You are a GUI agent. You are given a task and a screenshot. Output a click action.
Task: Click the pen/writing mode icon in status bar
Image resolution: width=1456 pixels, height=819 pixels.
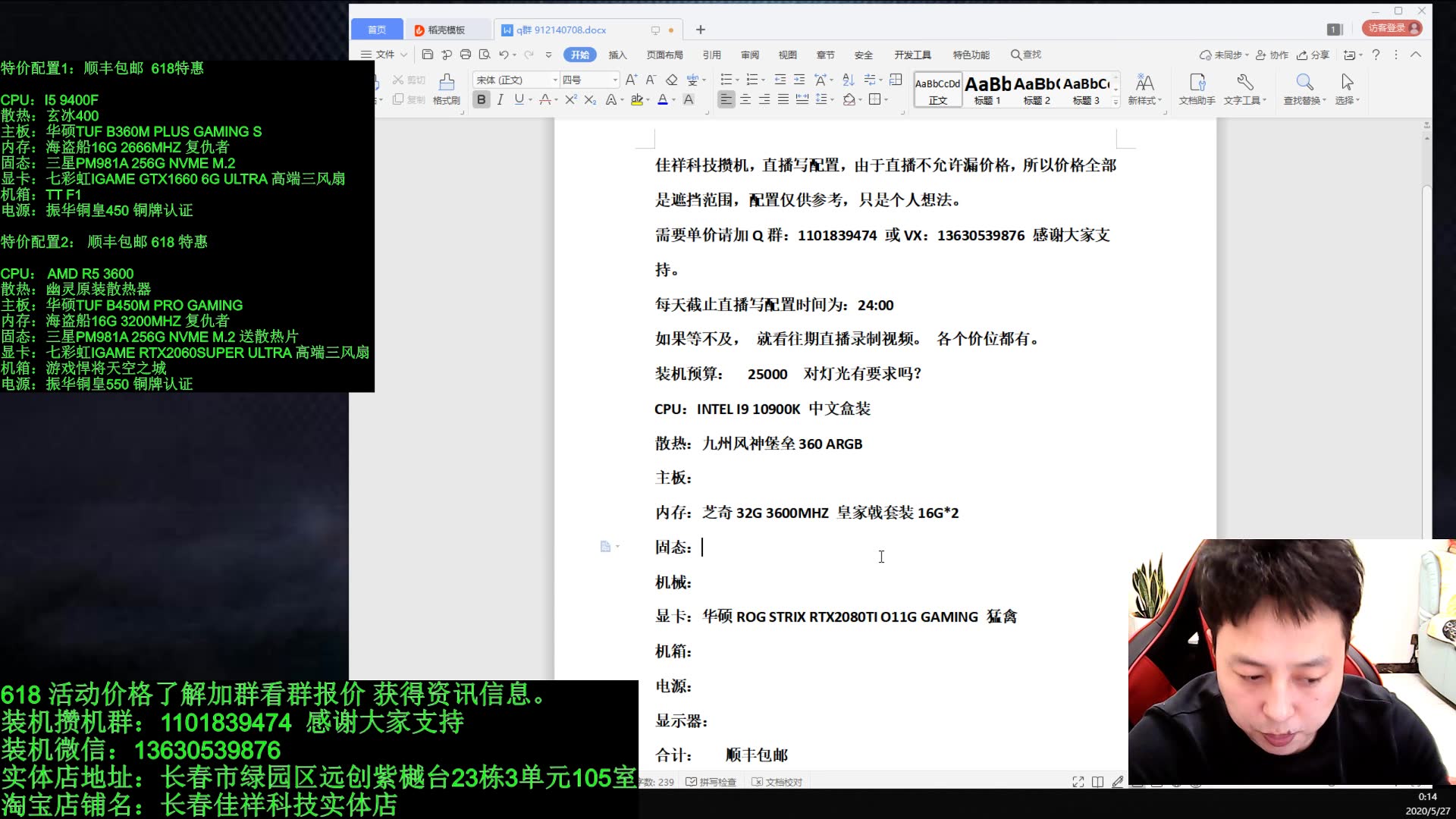click(1118, 782)
